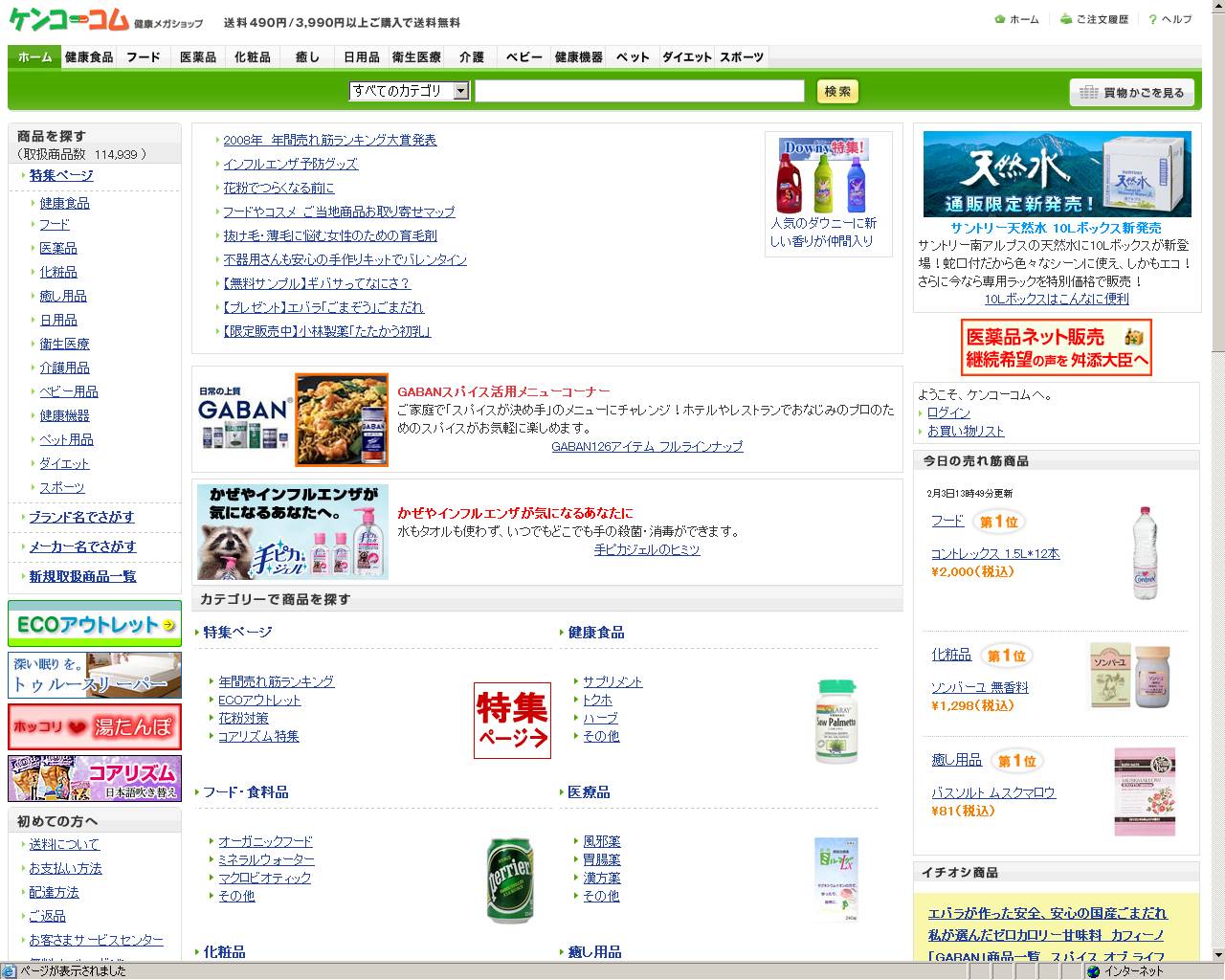Open 健康機器 in the left sidebar

pos(64,415)
